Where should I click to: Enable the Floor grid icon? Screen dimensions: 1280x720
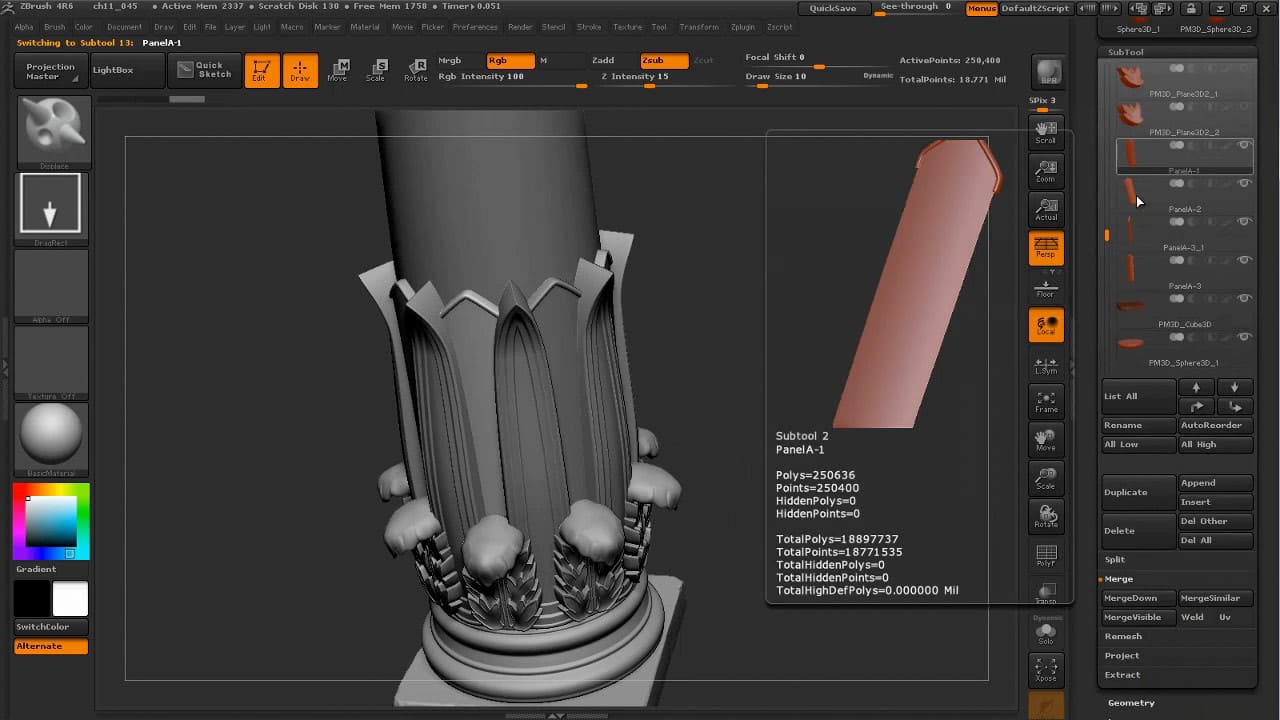coord(1045,285)
